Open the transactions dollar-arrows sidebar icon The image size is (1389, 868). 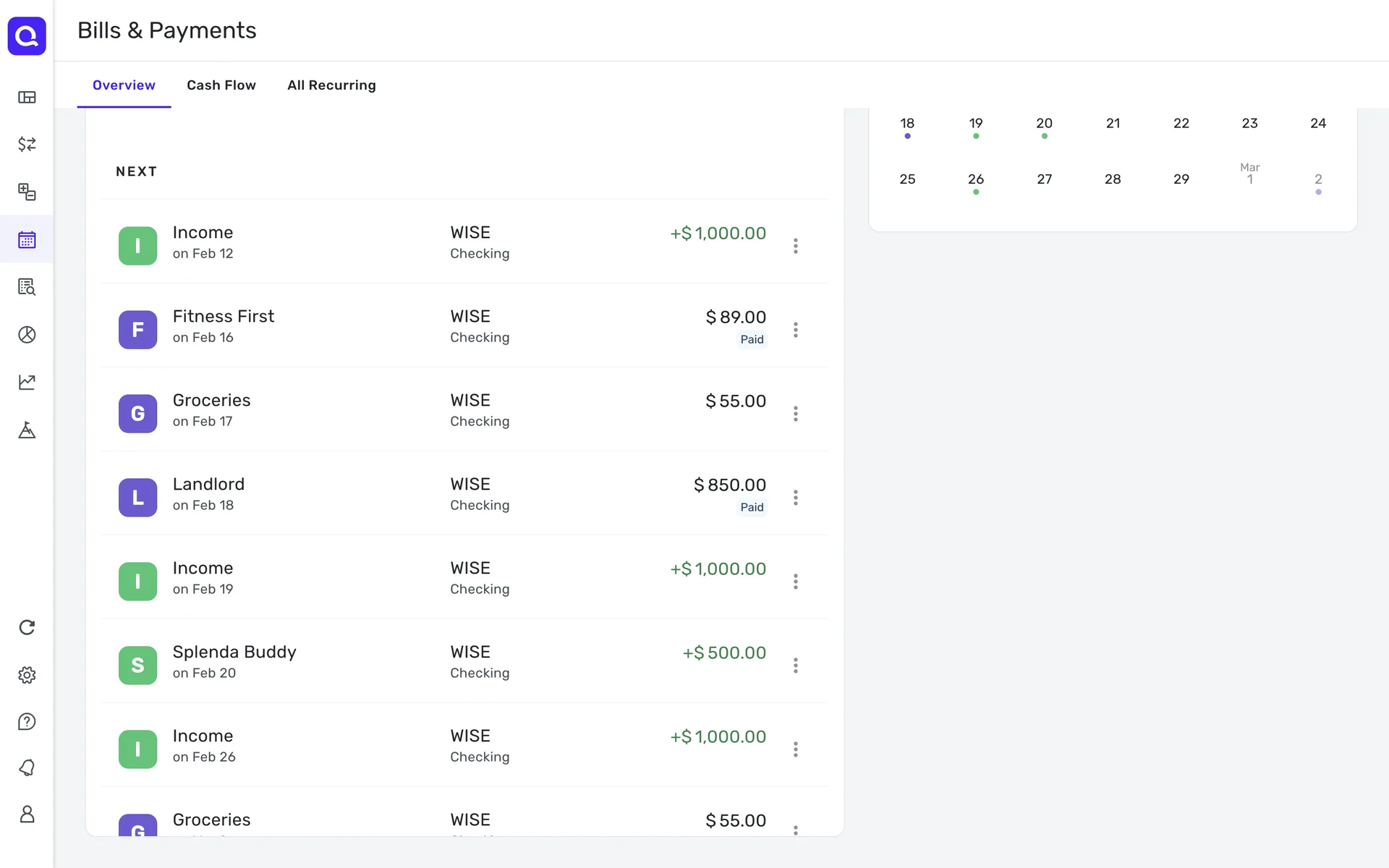coord(27,144)
